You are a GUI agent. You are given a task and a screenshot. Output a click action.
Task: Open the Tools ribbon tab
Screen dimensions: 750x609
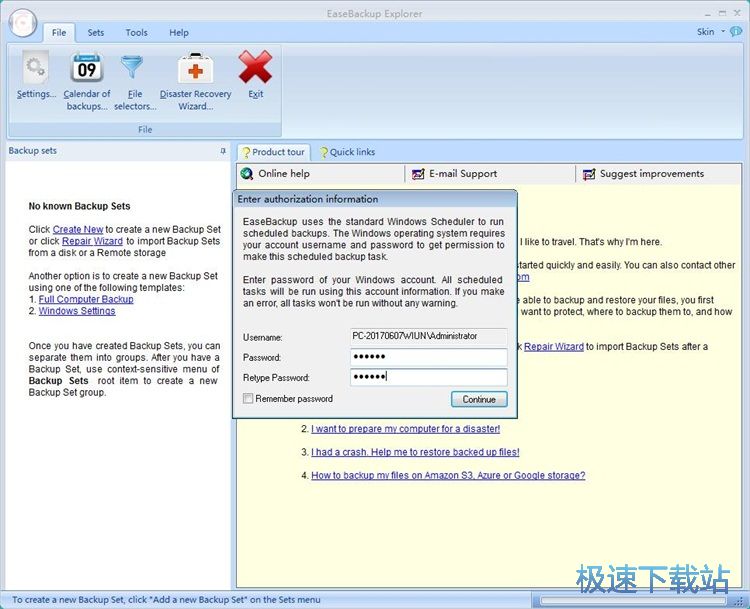click(x=136, y=33)
